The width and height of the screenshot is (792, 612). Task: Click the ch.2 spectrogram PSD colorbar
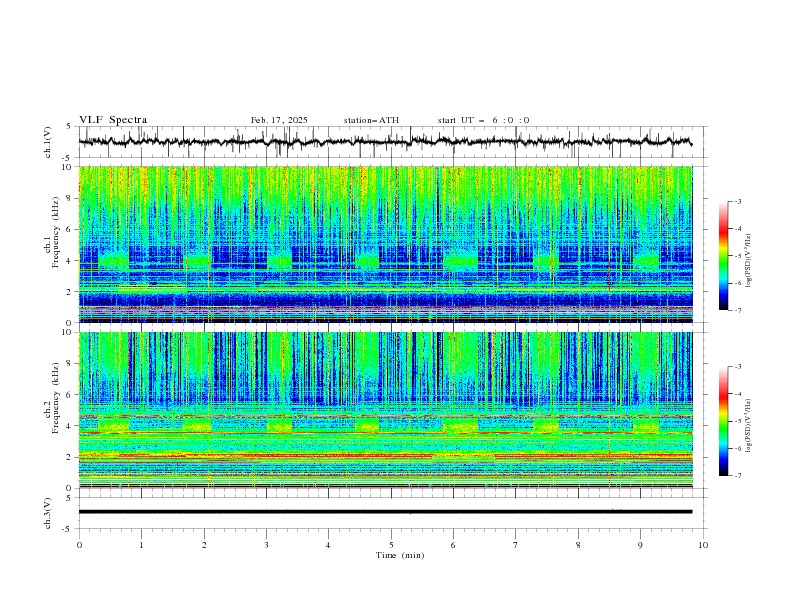[723, 421]
